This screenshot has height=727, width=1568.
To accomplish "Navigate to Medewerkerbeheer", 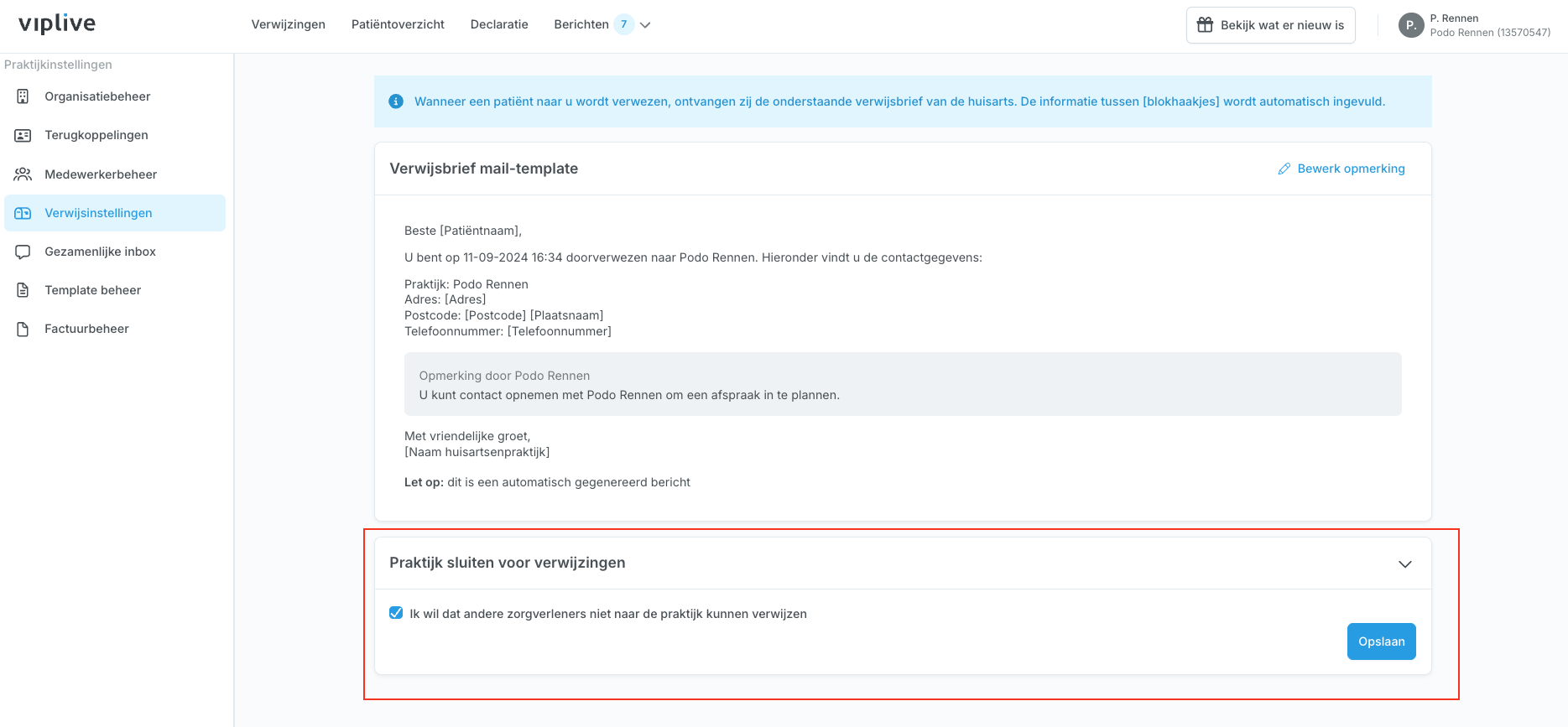I will pyautogui.click(x=115, y=174).
